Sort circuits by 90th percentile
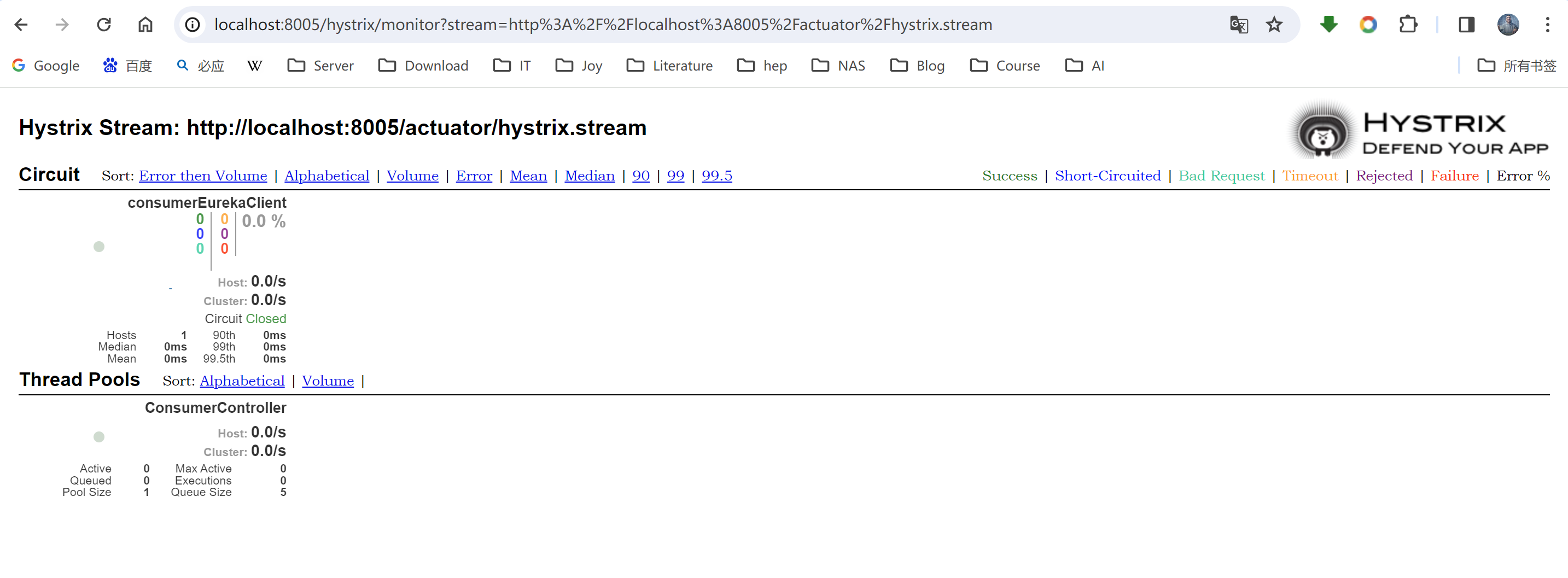Screen dimensions: 1568x578 [641, 176]
